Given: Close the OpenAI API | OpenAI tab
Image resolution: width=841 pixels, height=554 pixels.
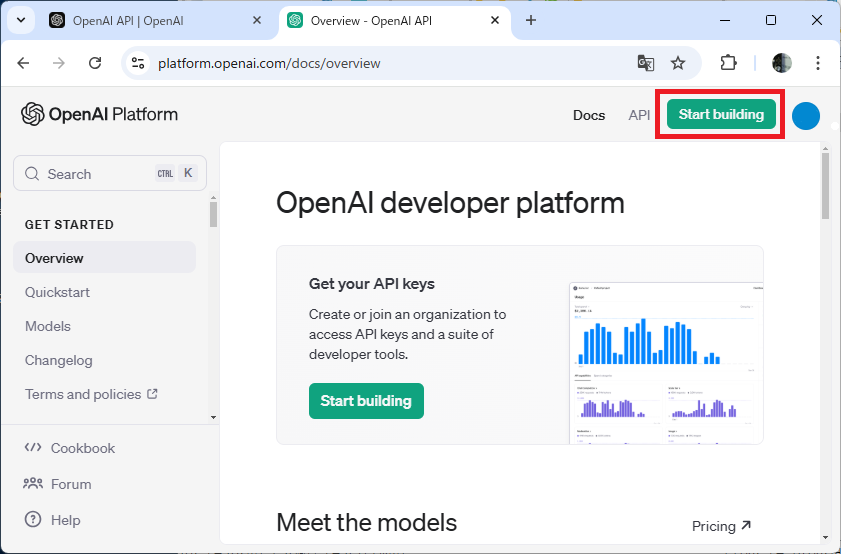Looking at the screenshot, I should click(x=257, y=20).
